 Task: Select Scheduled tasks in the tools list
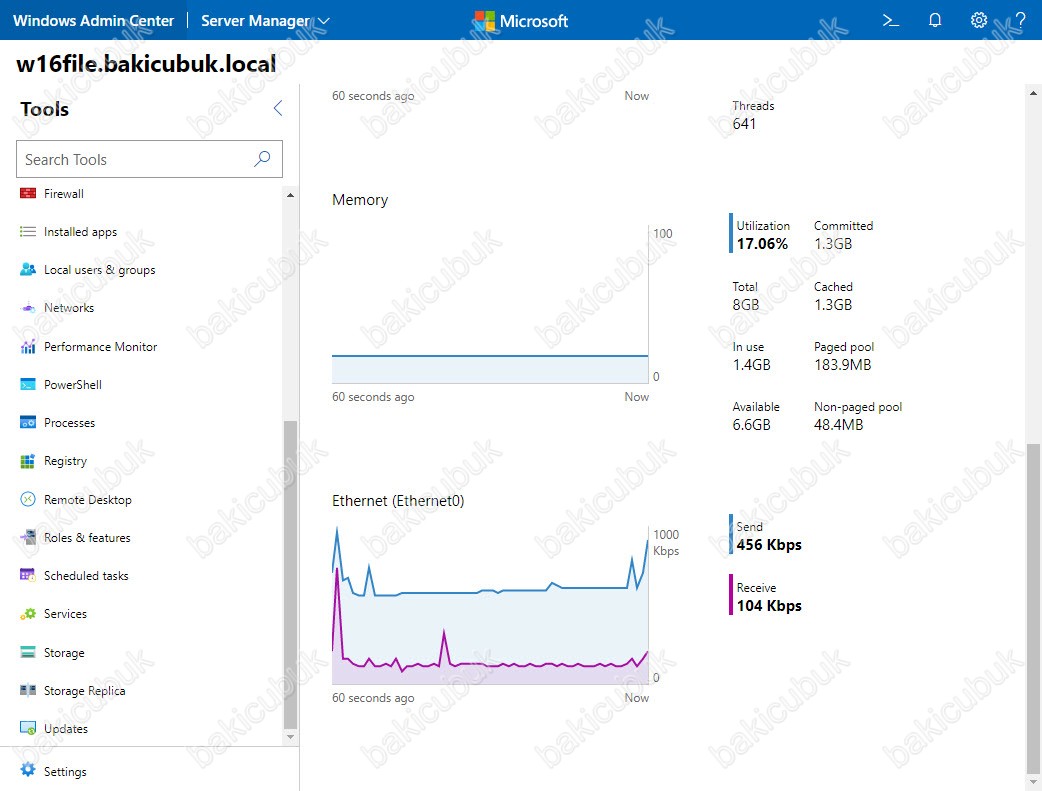pyautogui.click(x=86, y=576)
